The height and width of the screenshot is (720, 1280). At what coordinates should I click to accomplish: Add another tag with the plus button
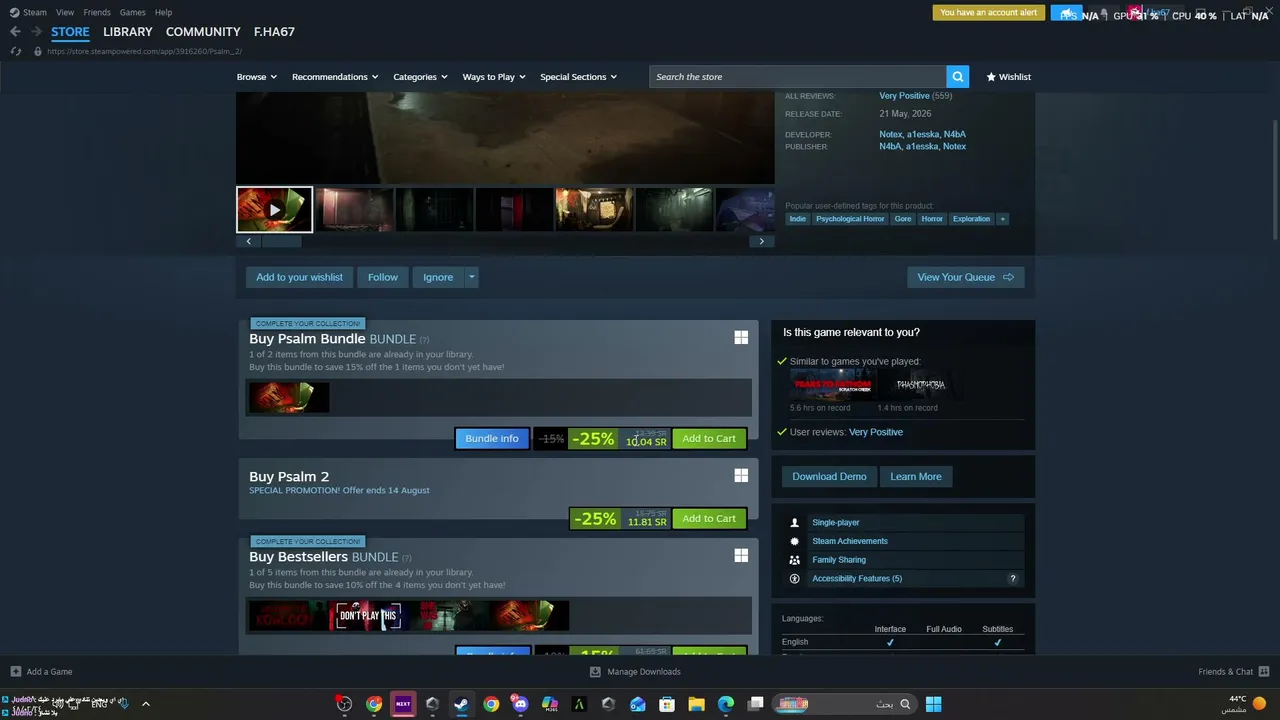(1002, 219)
